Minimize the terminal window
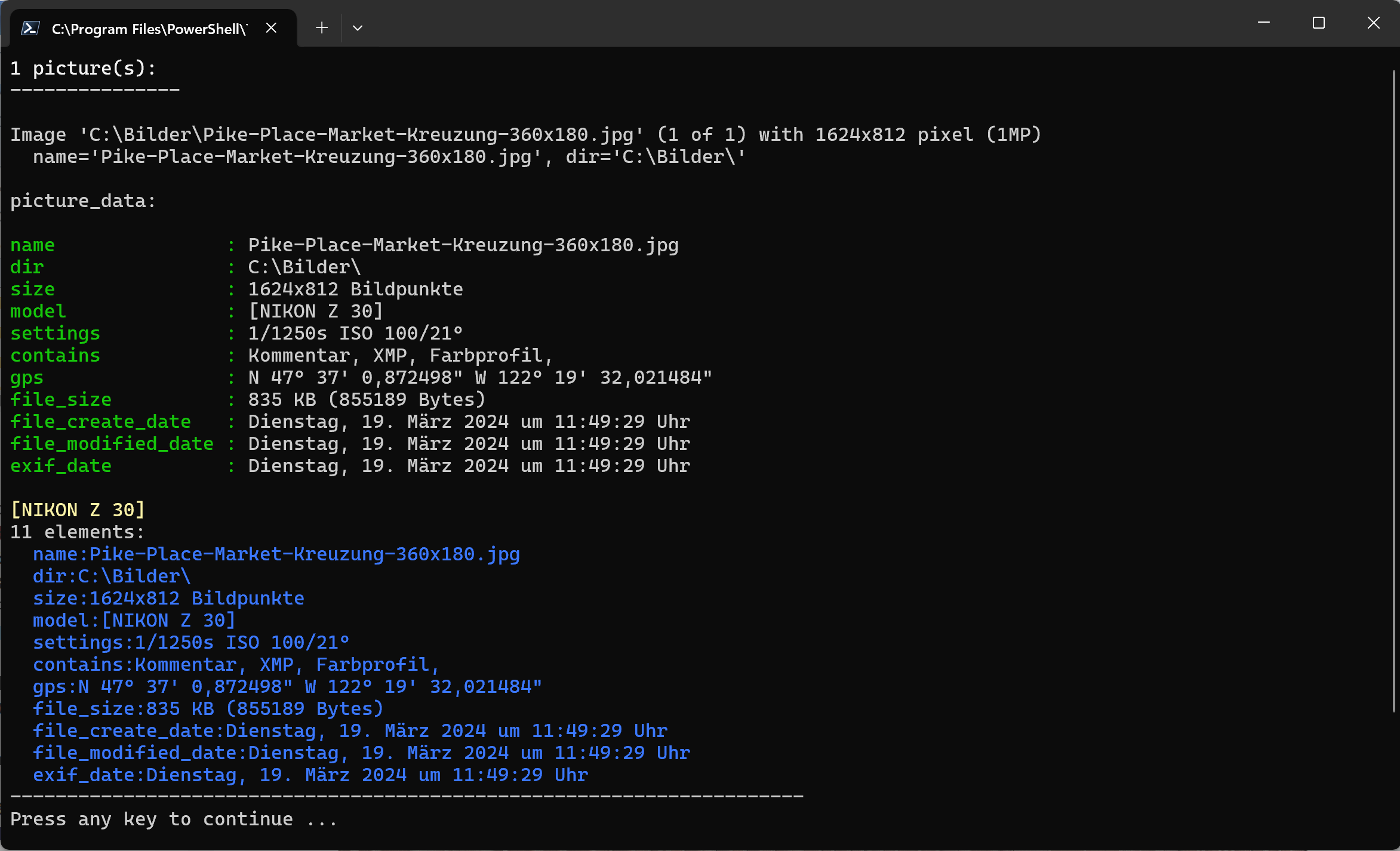Screen dimensions: 1400x851 1263,23
